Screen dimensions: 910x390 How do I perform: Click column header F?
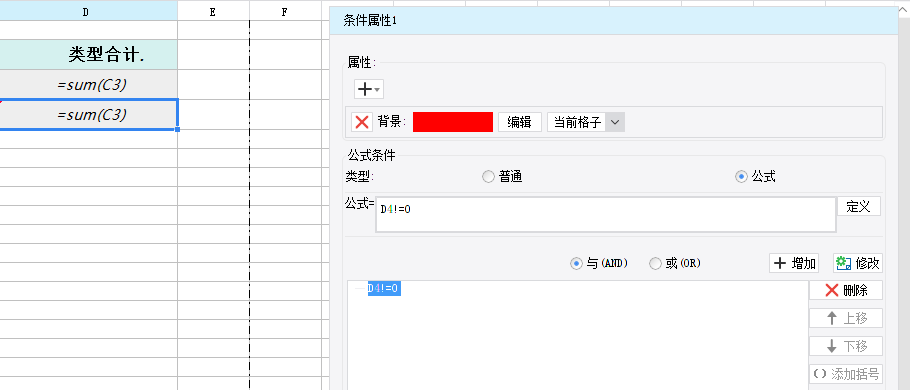point(284,11)
